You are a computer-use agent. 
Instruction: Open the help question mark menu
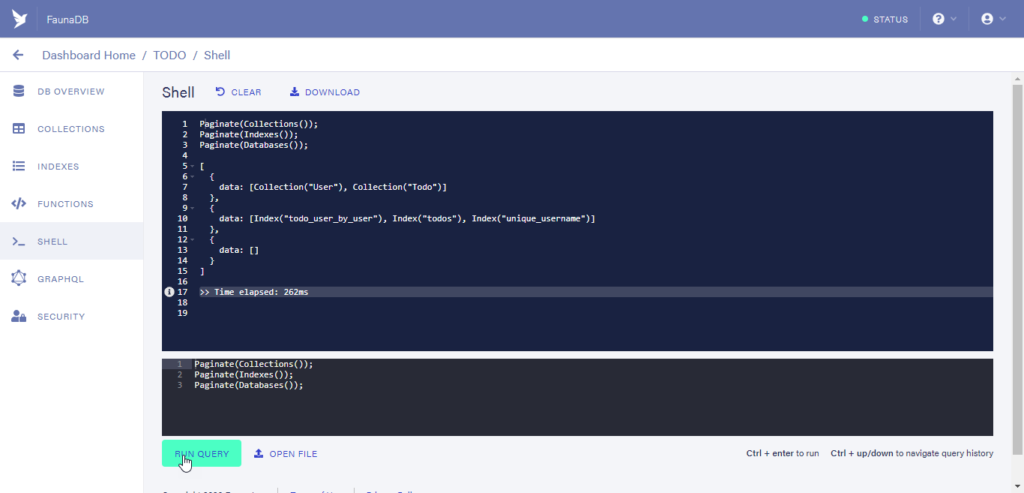point(944,19)
